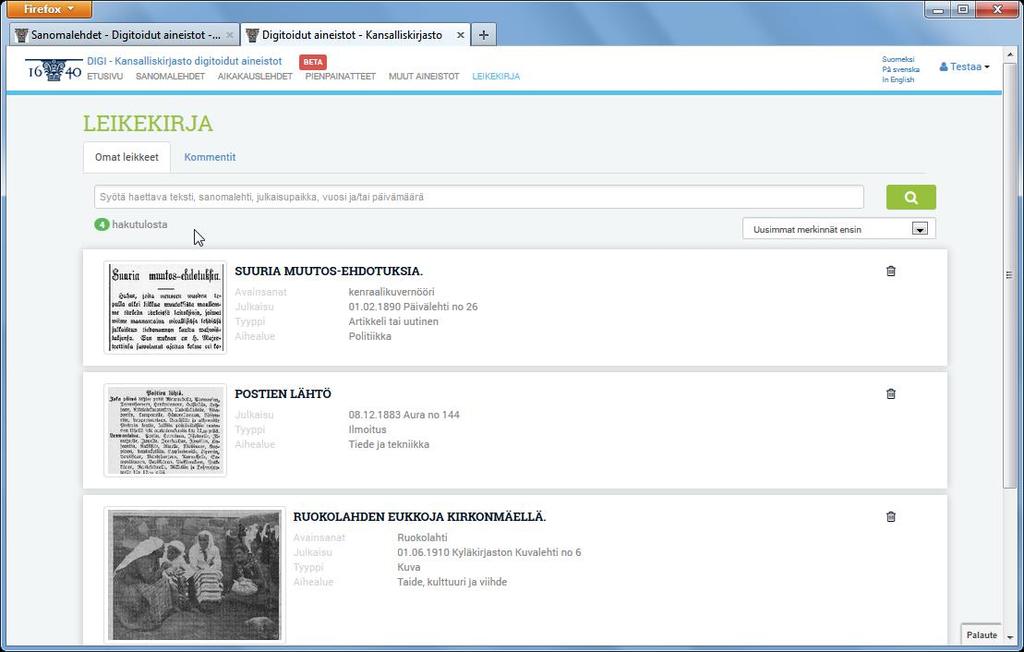The image size is (1024, 652).
Task: Click the keyword Ruokolahti
Action: (422, 538)
